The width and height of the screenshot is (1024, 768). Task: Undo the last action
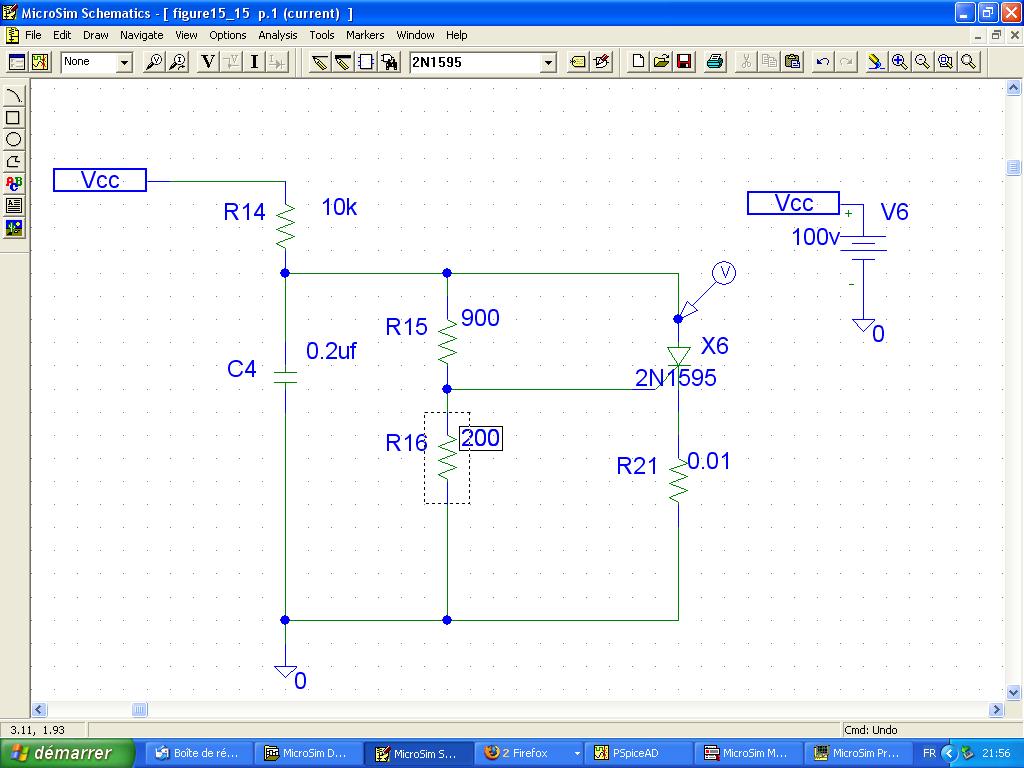(823, 62)
